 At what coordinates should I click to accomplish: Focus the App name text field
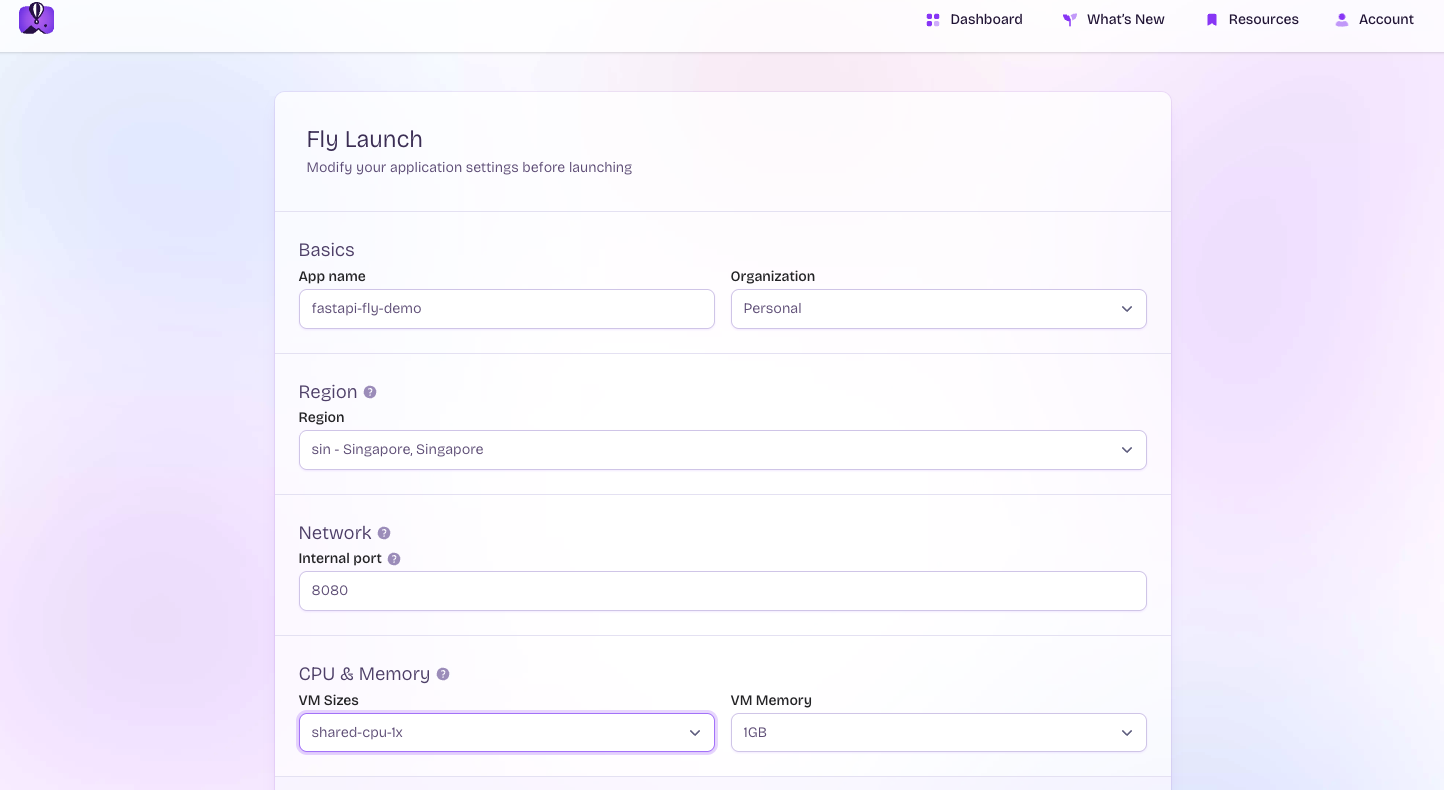coord(506,309)
